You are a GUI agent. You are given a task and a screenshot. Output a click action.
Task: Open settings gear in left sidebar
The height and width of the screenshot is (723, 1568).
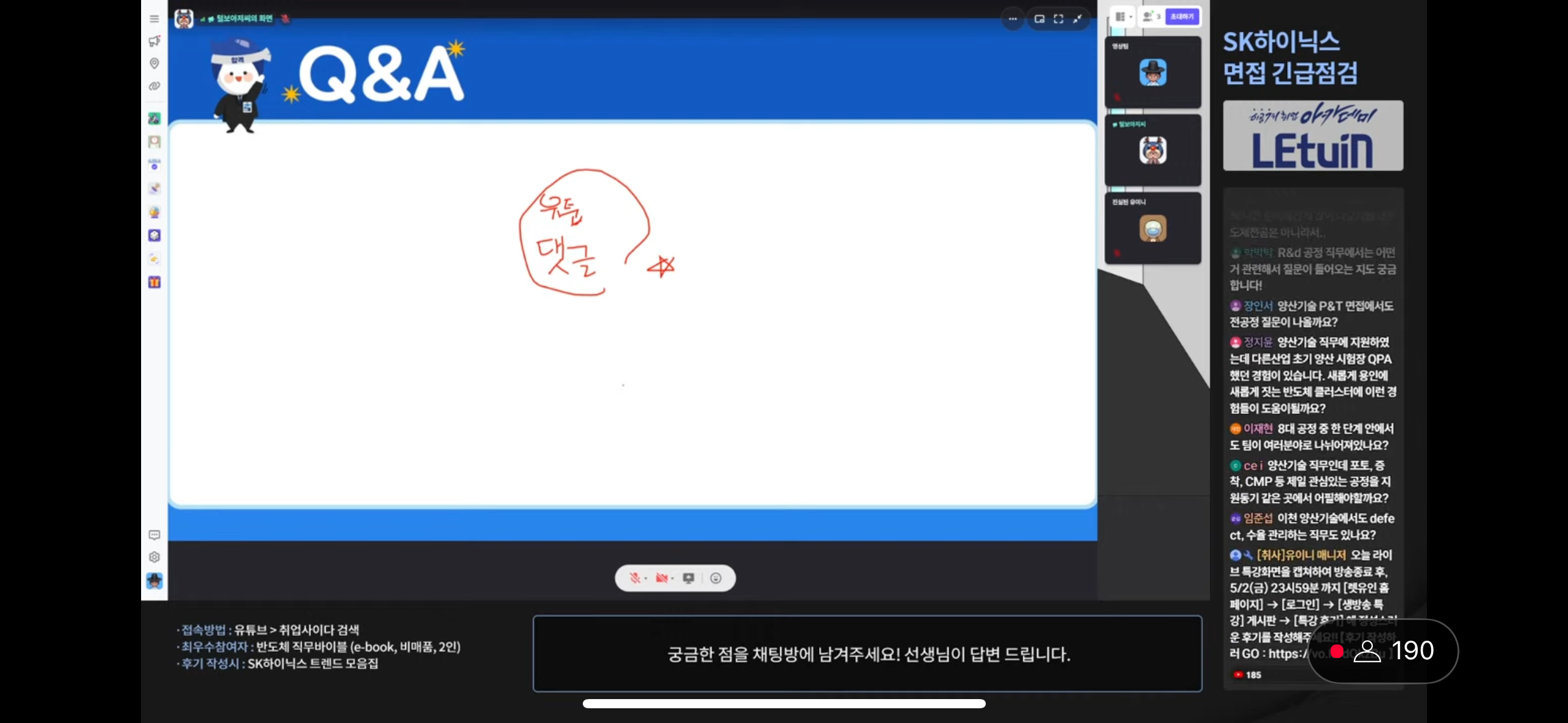click(x=154, y=557)
